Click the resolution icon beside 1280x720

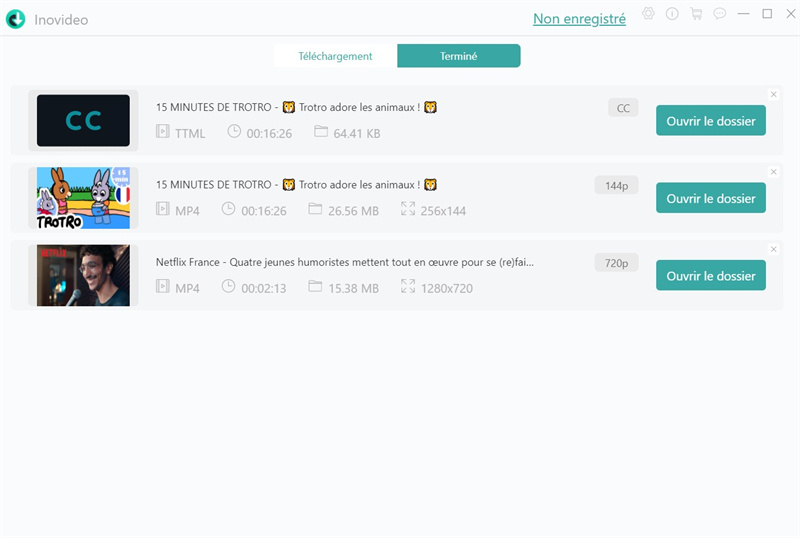(408, 286)
